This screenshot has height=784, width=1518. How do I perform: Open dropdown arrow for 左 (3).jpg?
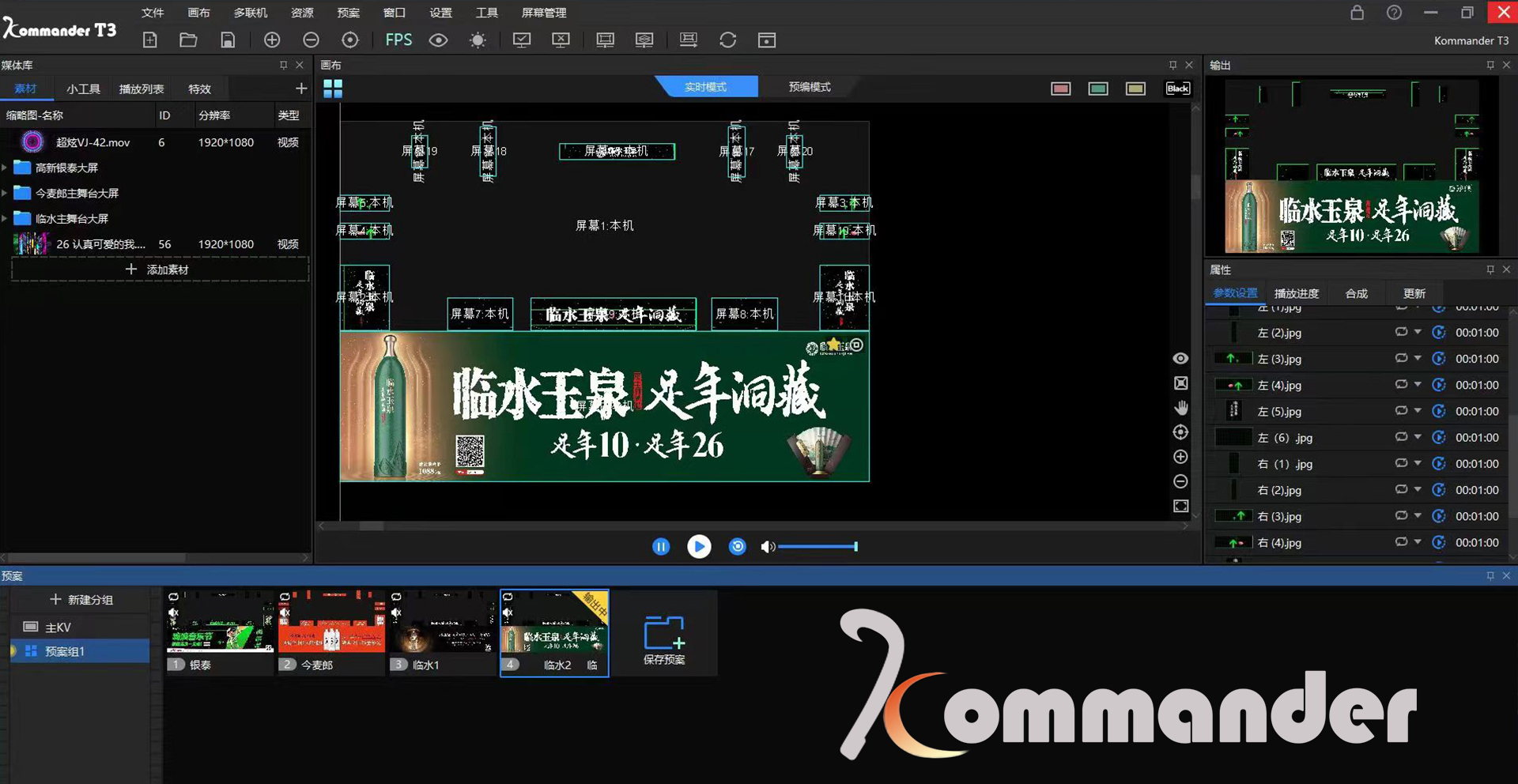tap(1418, 358)
